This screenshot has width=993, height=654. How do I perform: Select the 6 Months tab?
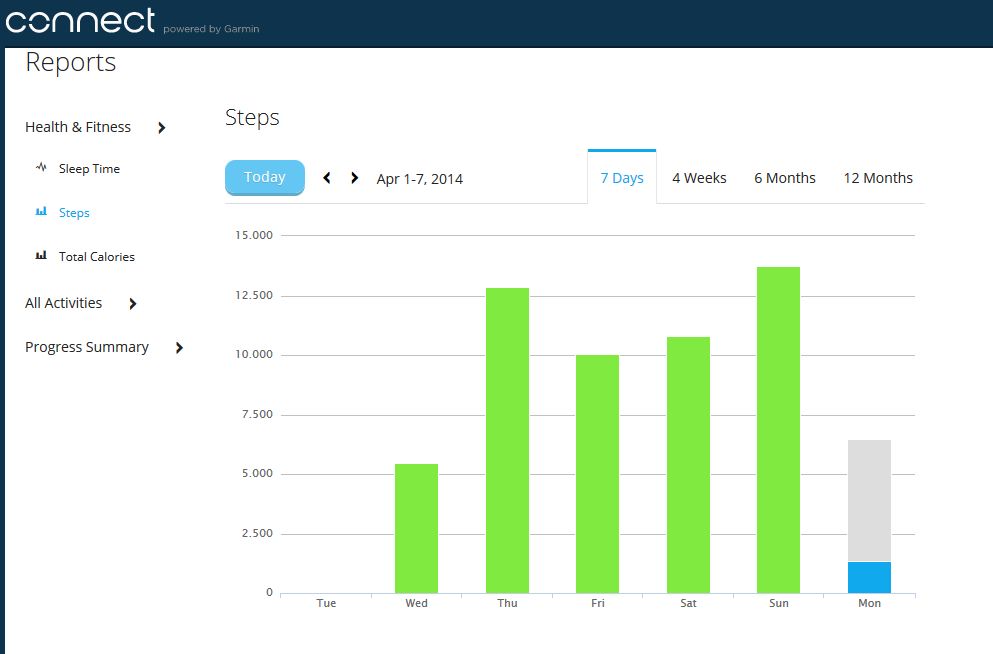(x=785, y=178)
